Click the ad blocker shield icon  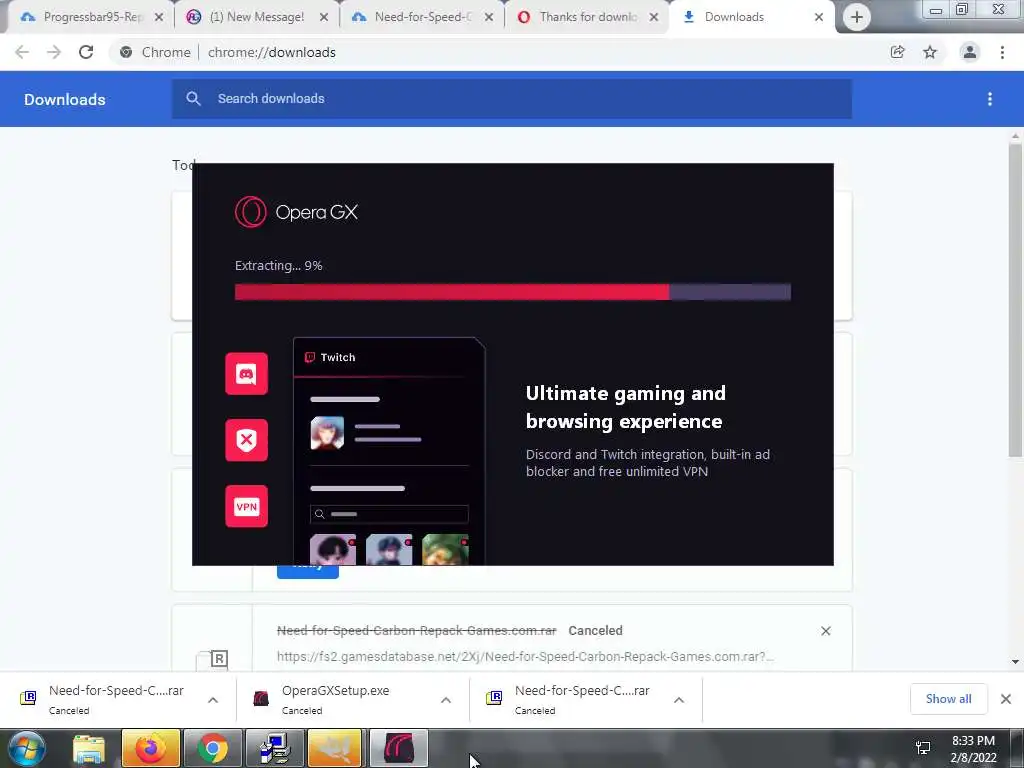(x=246, y=440)
